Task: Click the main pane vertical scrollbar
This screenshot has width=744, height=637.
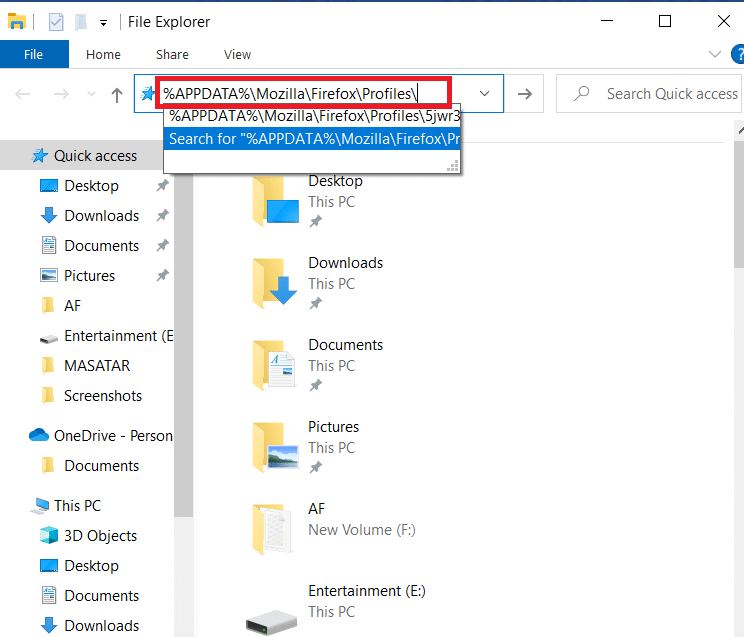Action: [x=739, y=204]
